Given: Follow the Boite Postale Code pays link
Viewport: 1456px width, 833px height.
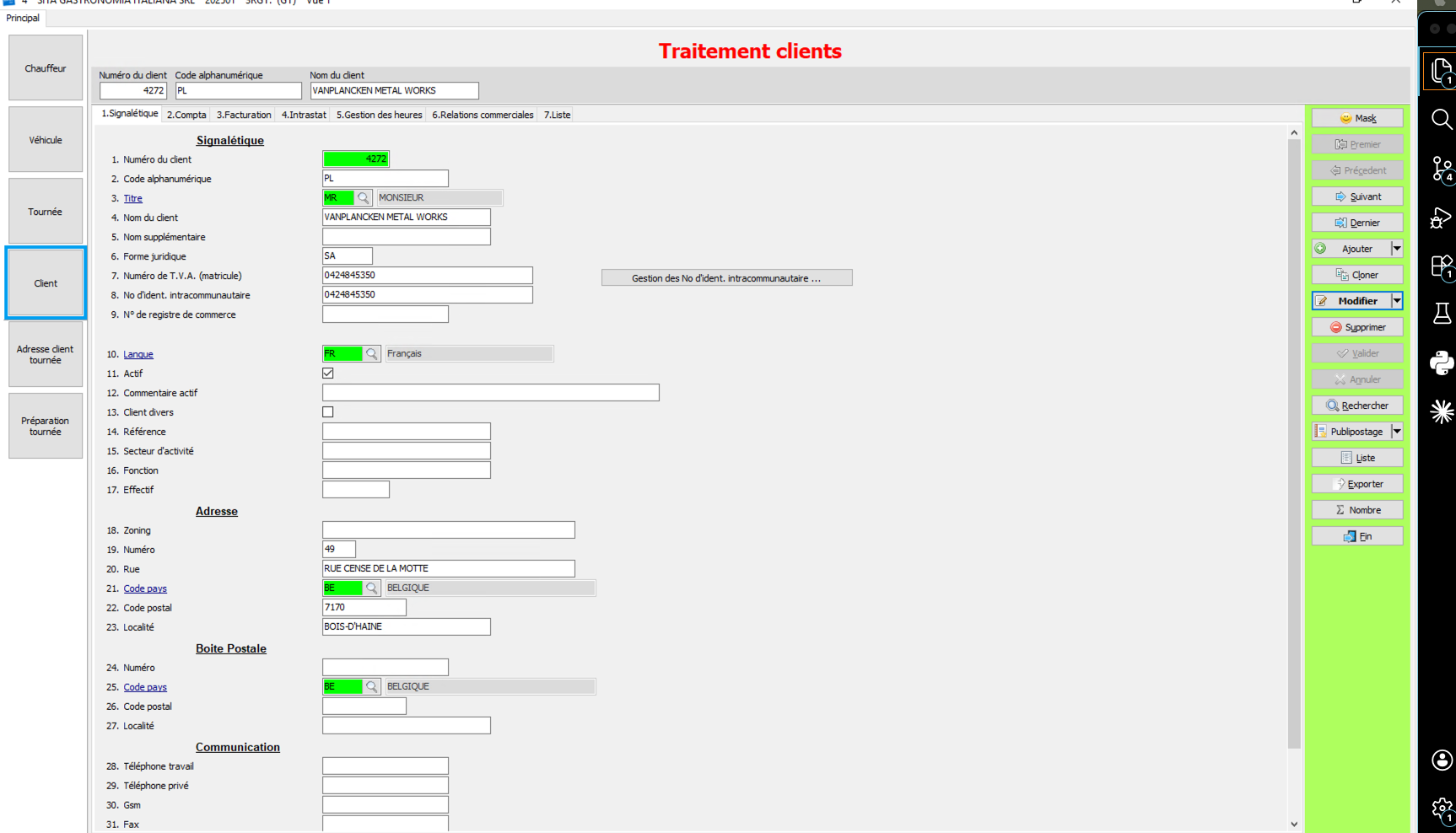Looking at the screenshot, I should coord(145,687).
